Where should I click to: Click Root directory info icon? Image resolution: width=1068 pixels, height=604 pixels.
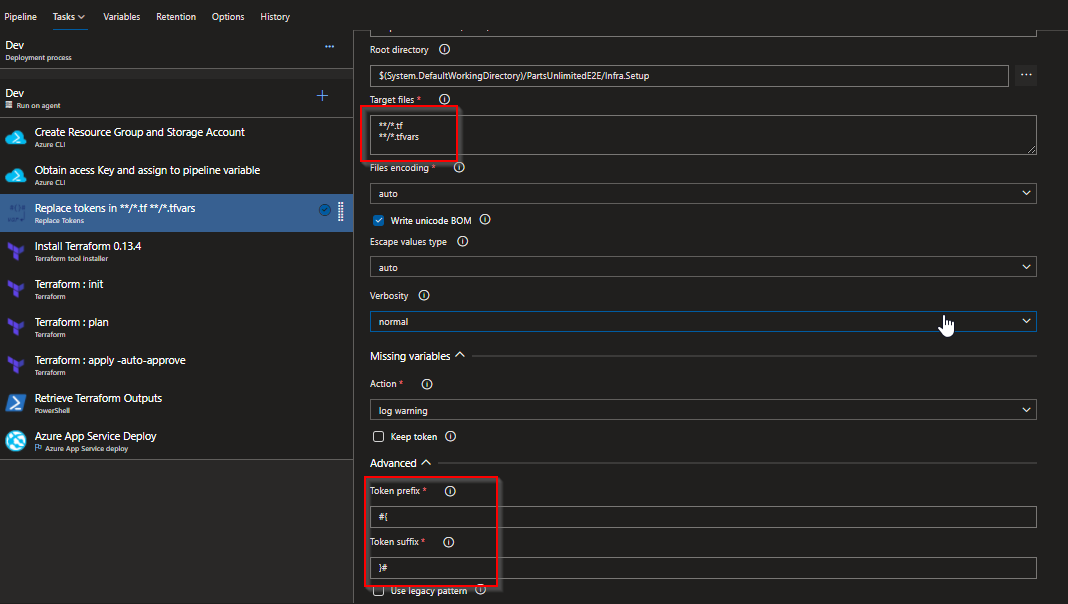[x=445, y=50]
